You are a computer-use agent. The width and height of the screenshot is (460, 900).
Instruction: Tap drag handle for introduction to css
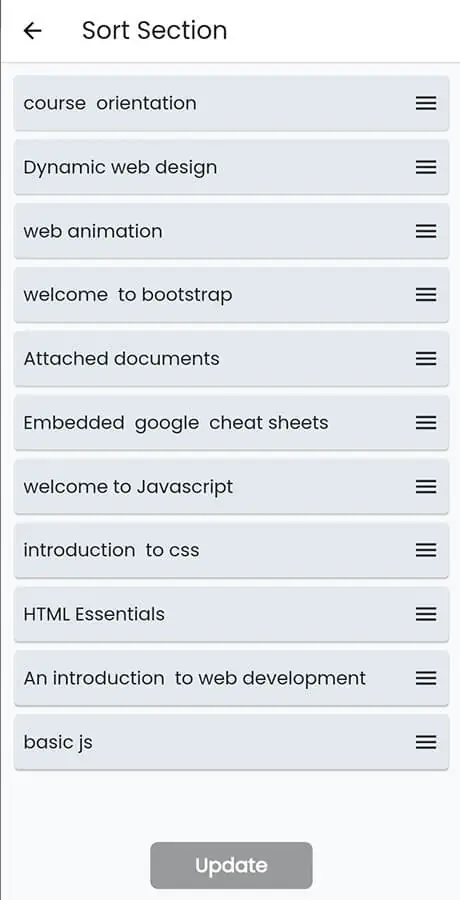426,550
